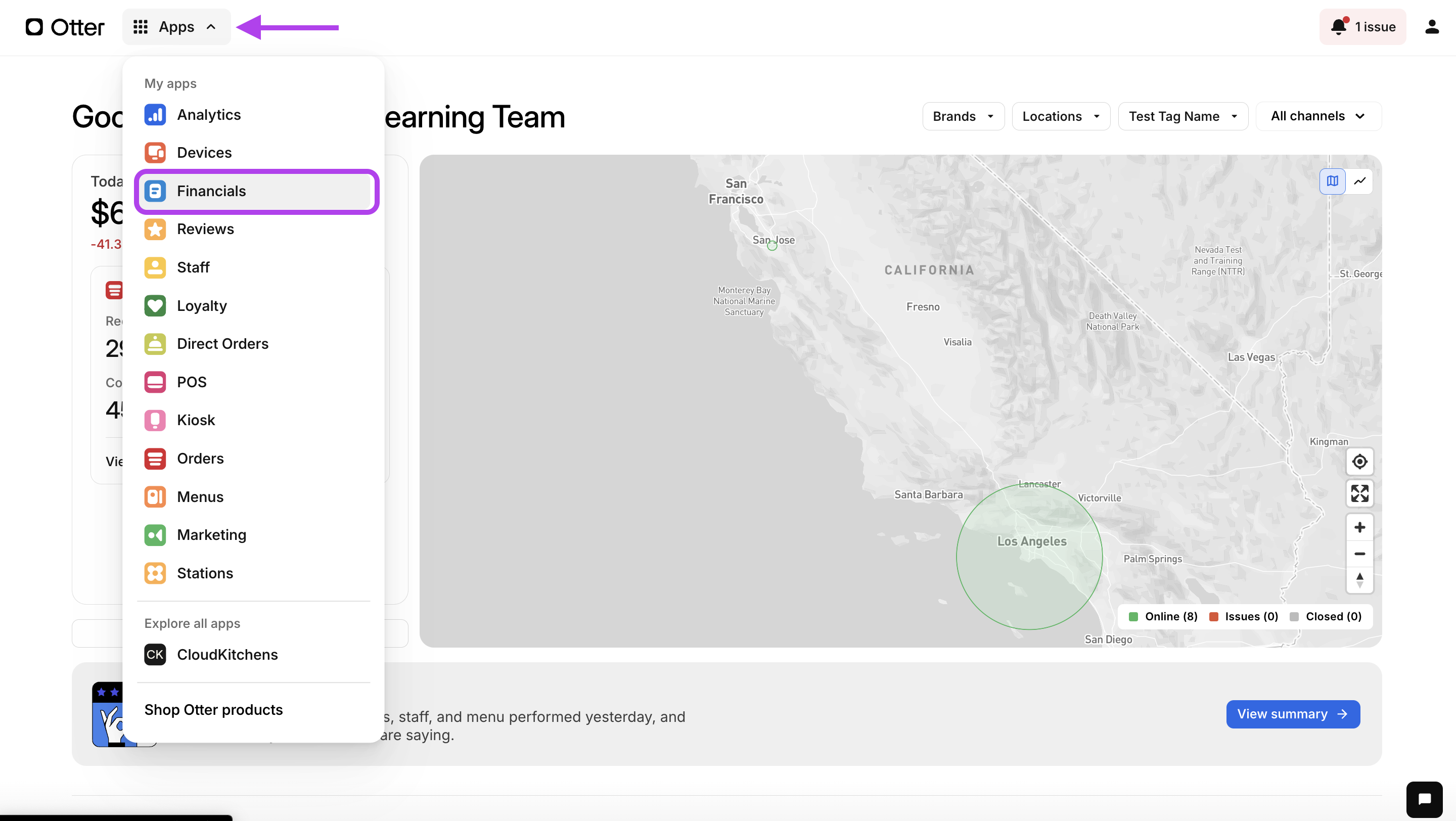Zoom in on the map
The width and height of the screenshot is (1456, 821).
coord(1359,527)
